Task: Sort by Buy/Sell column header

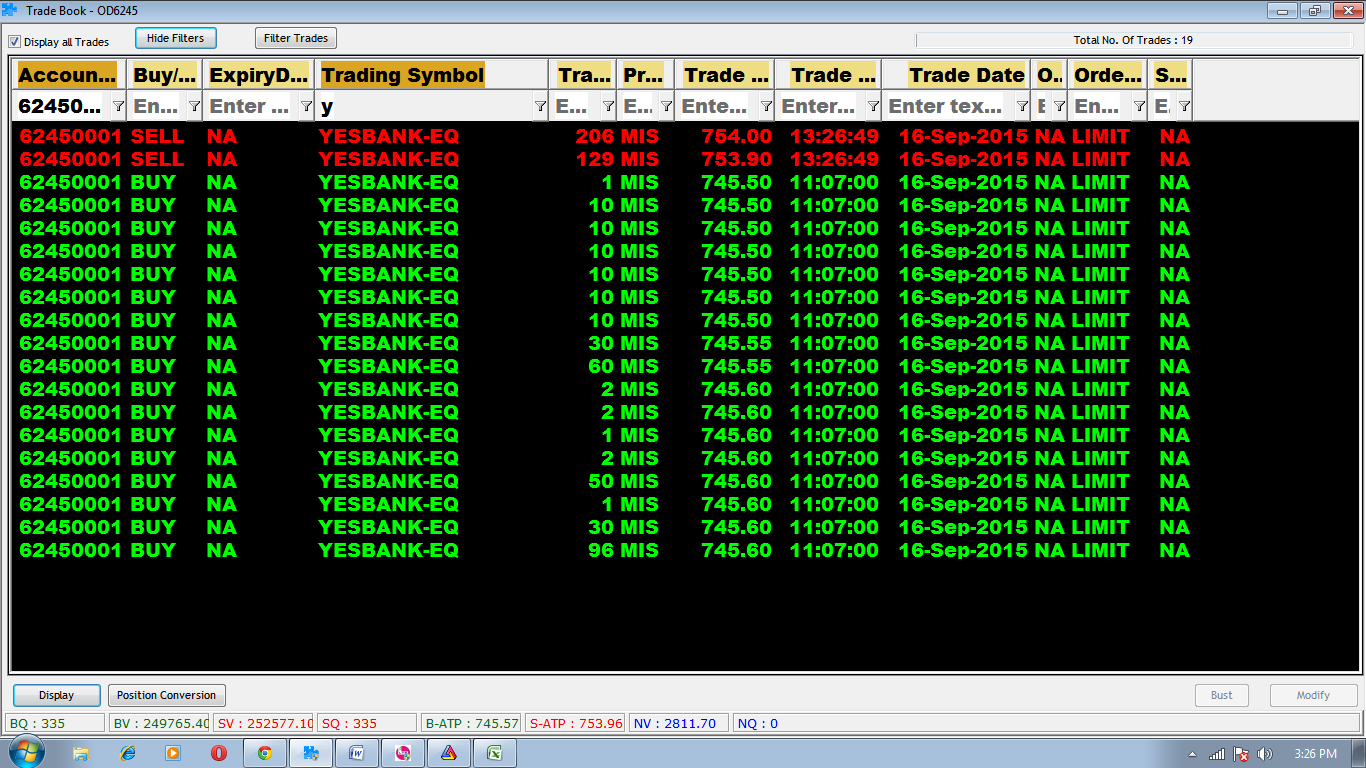Action: click(x=165, y=75)
